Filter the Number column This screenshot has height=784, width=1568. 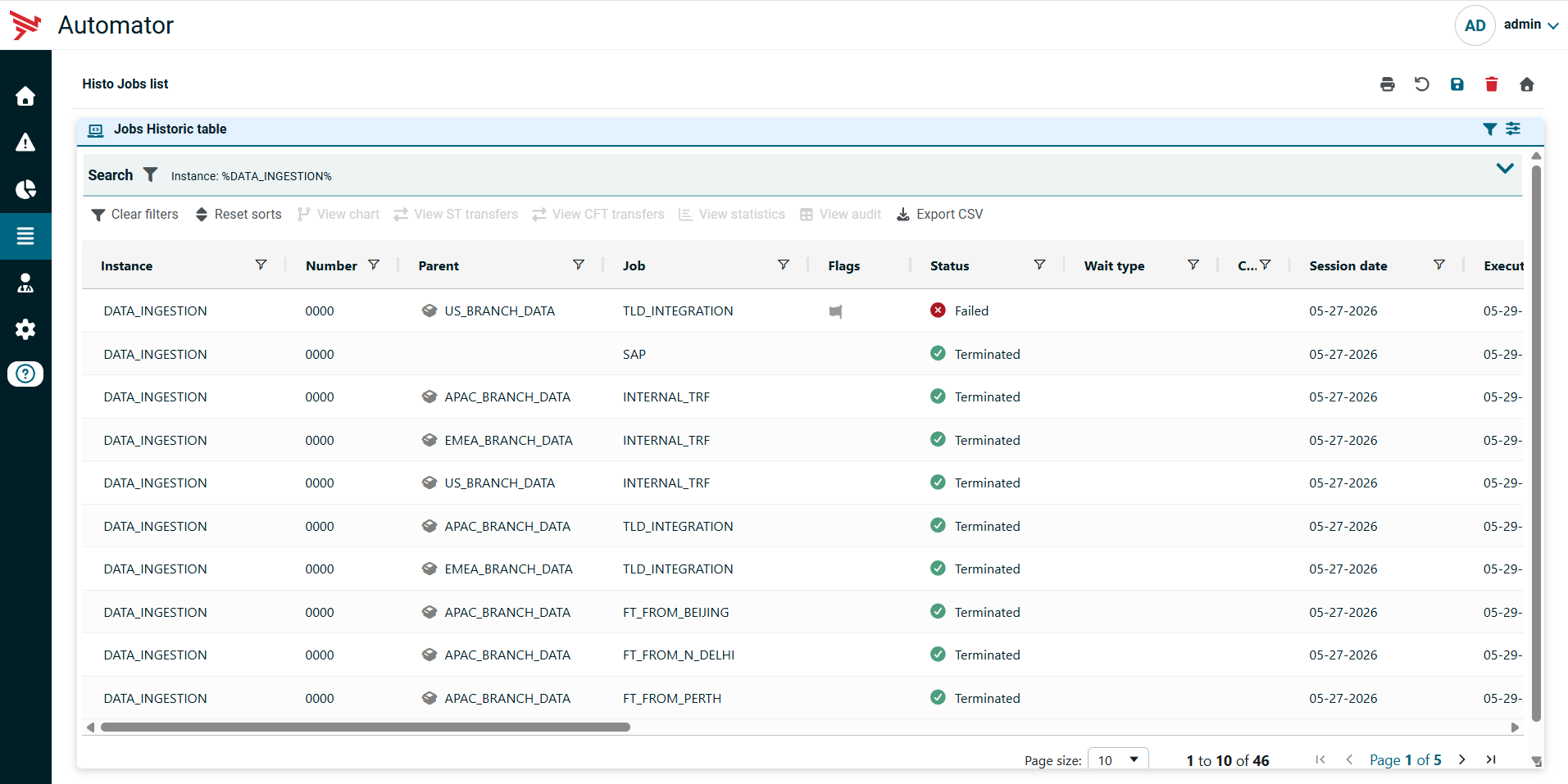pos(374,265)
